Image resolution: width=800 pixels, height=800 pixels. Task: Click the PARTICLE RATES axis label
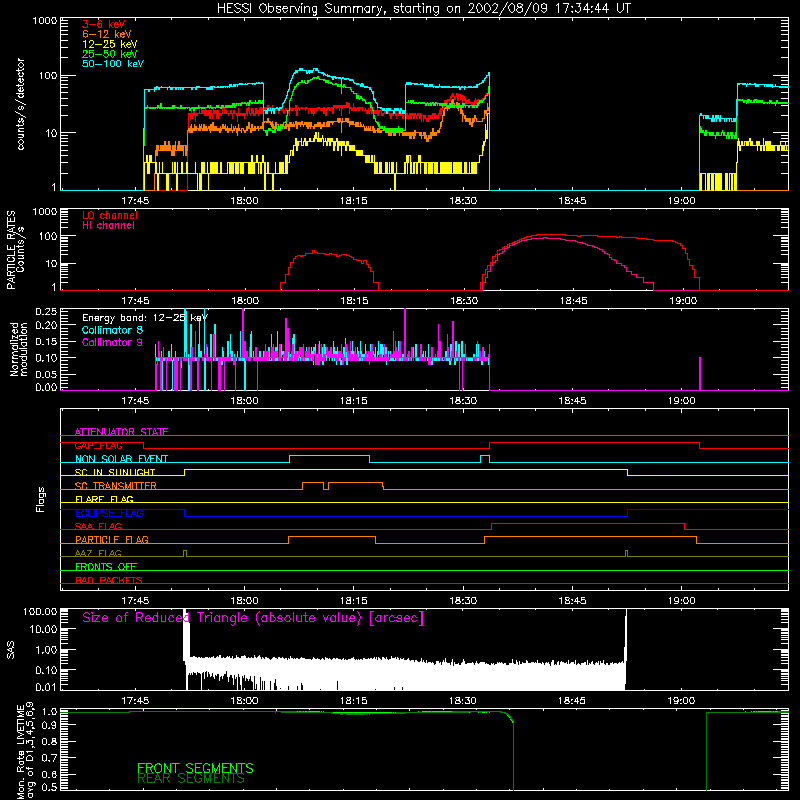15,250
